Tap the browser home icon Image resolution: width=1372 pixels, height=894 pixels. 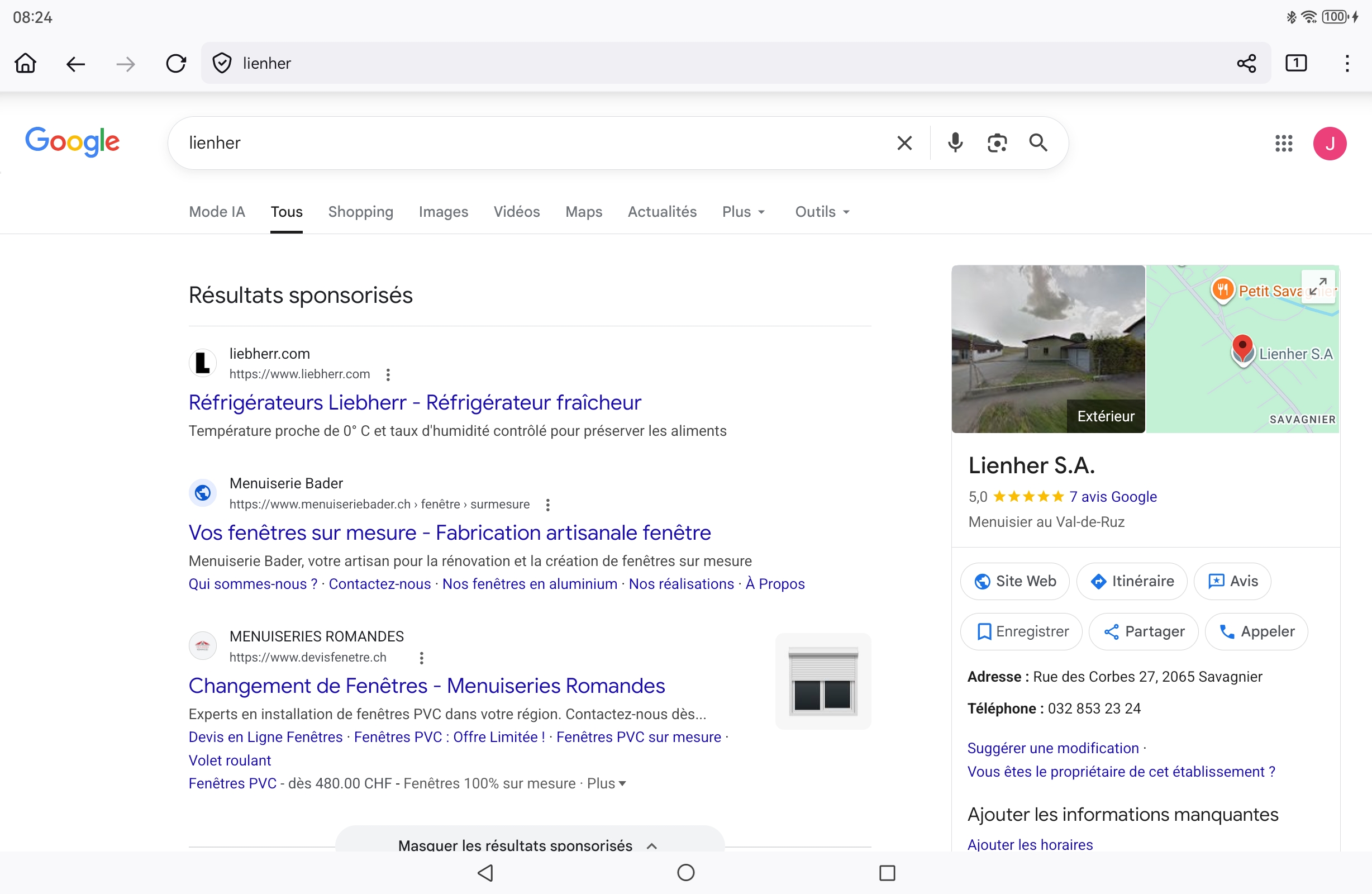click(25, 63)
